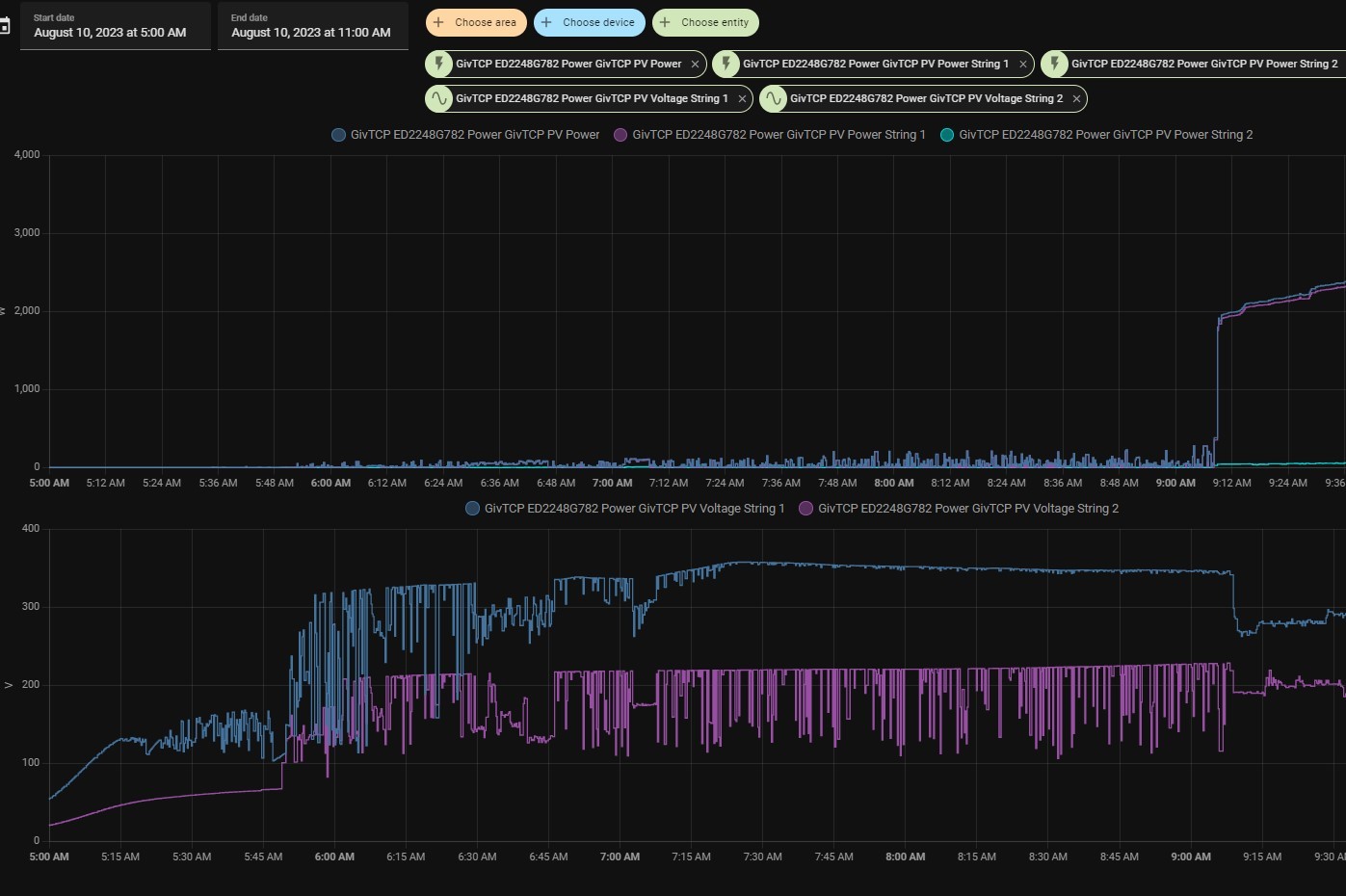
Task: Click the 7:48 AM time label
Action: coord(837,484)
